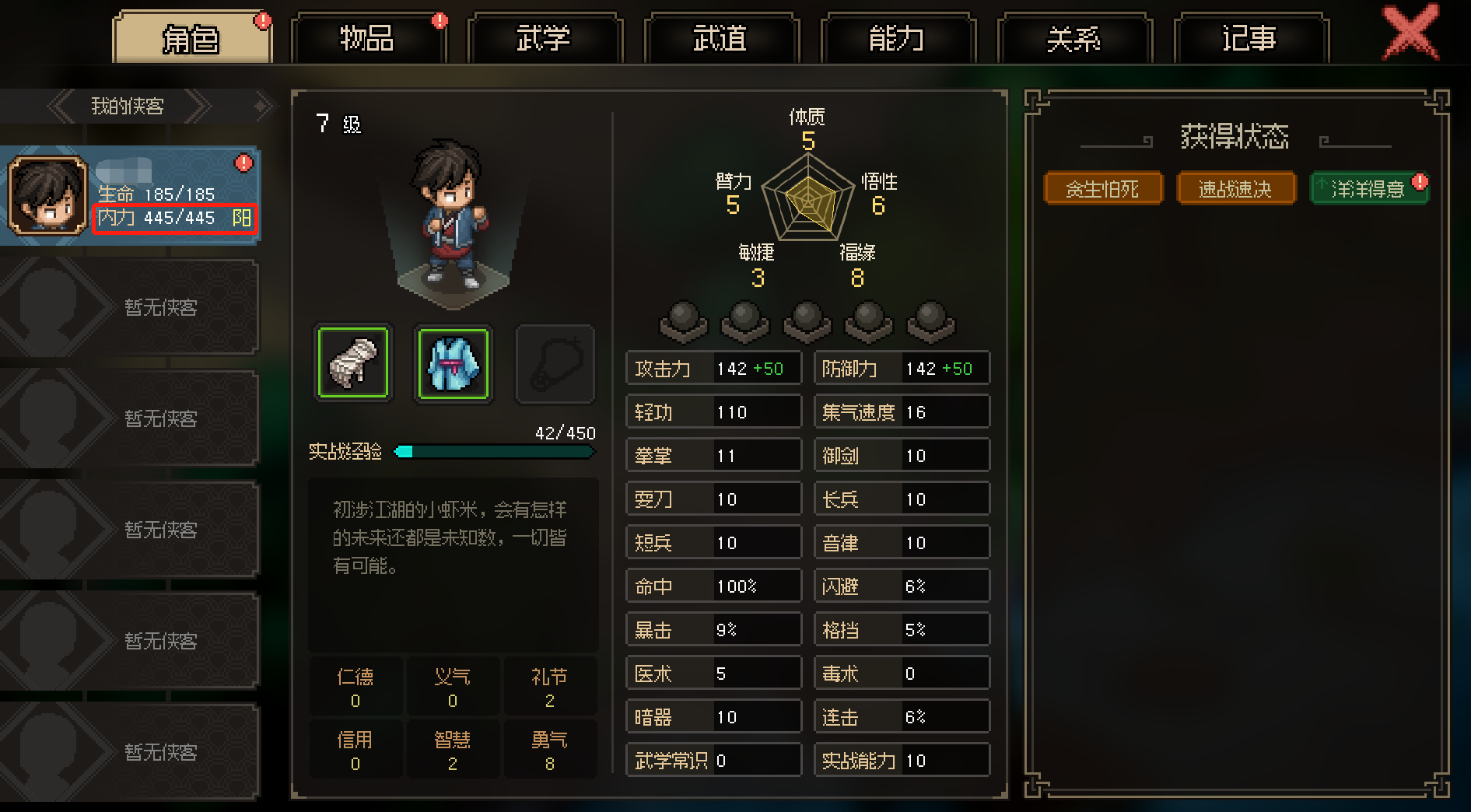Select the equipped blue robe armor slot
This screenshot has width=1471, height=812.
pos(454,363)
